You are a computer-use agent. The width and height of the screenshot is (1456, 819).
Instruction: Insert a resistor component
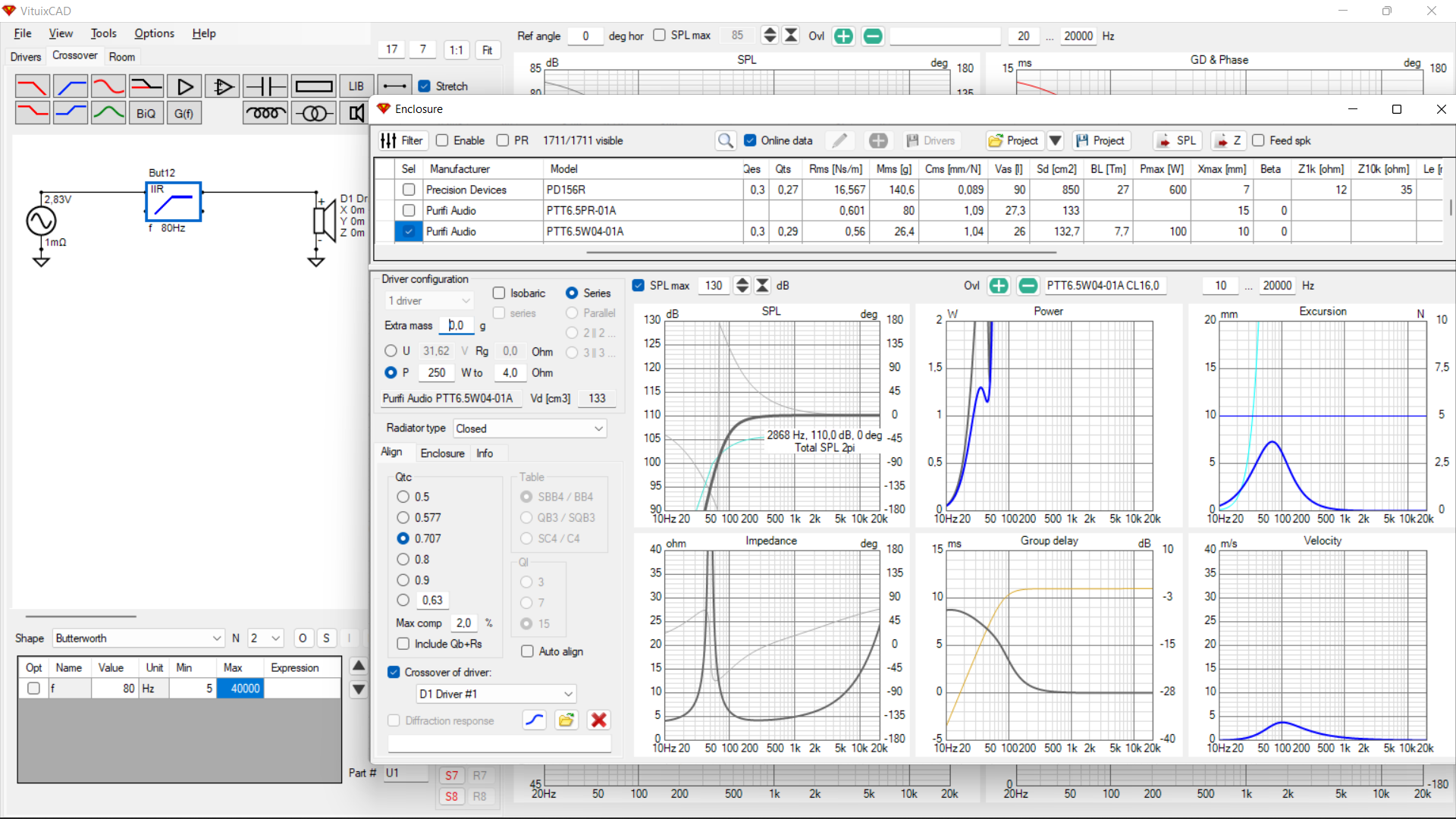click(x=313, y=86)
